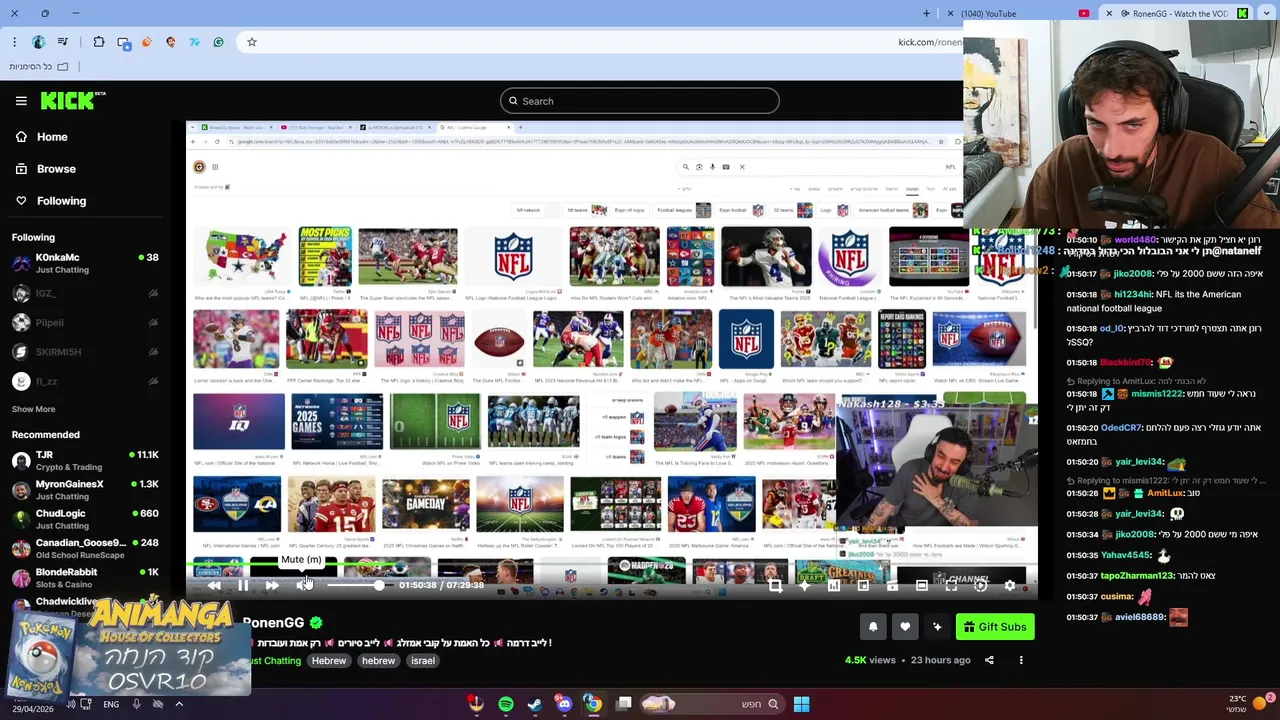
Task: Open Canadian_Goose9 recommended channel
Action: click(85, 548)
